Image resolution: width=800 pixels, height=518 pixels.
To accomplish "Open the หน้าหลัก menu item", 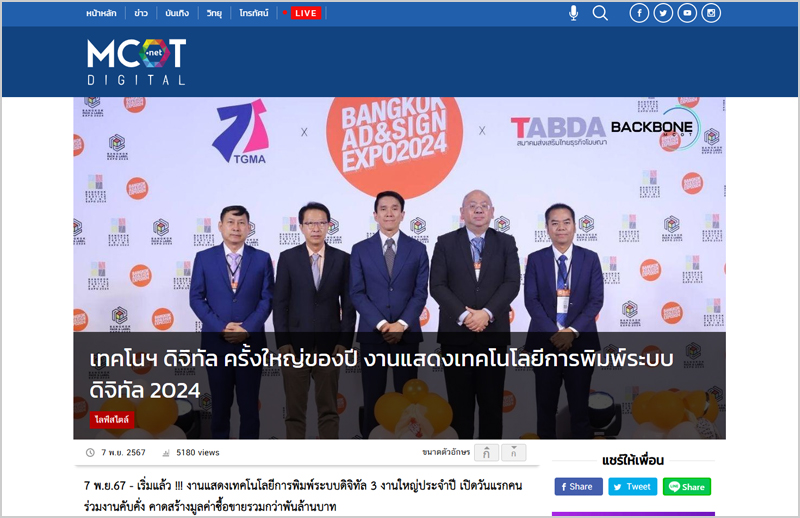I will [101, 13].
